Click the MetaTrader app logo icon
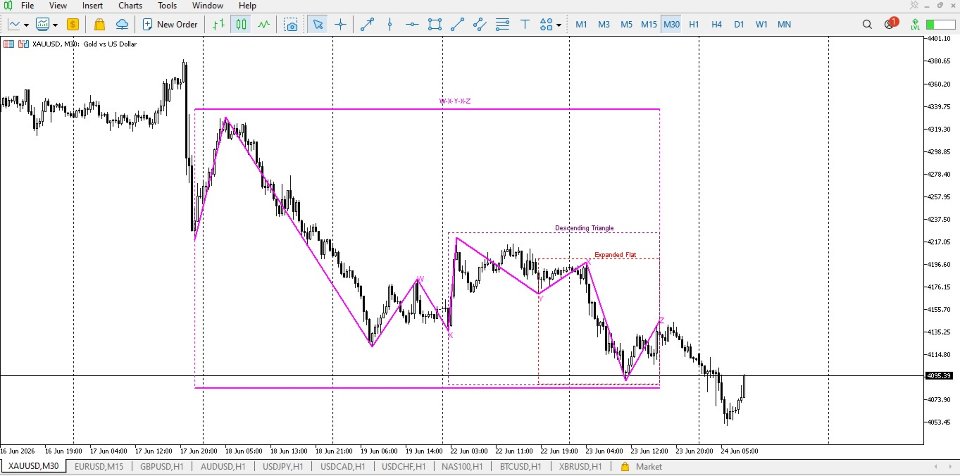Screen dimensions: 960x476 [x=8, y=6]
